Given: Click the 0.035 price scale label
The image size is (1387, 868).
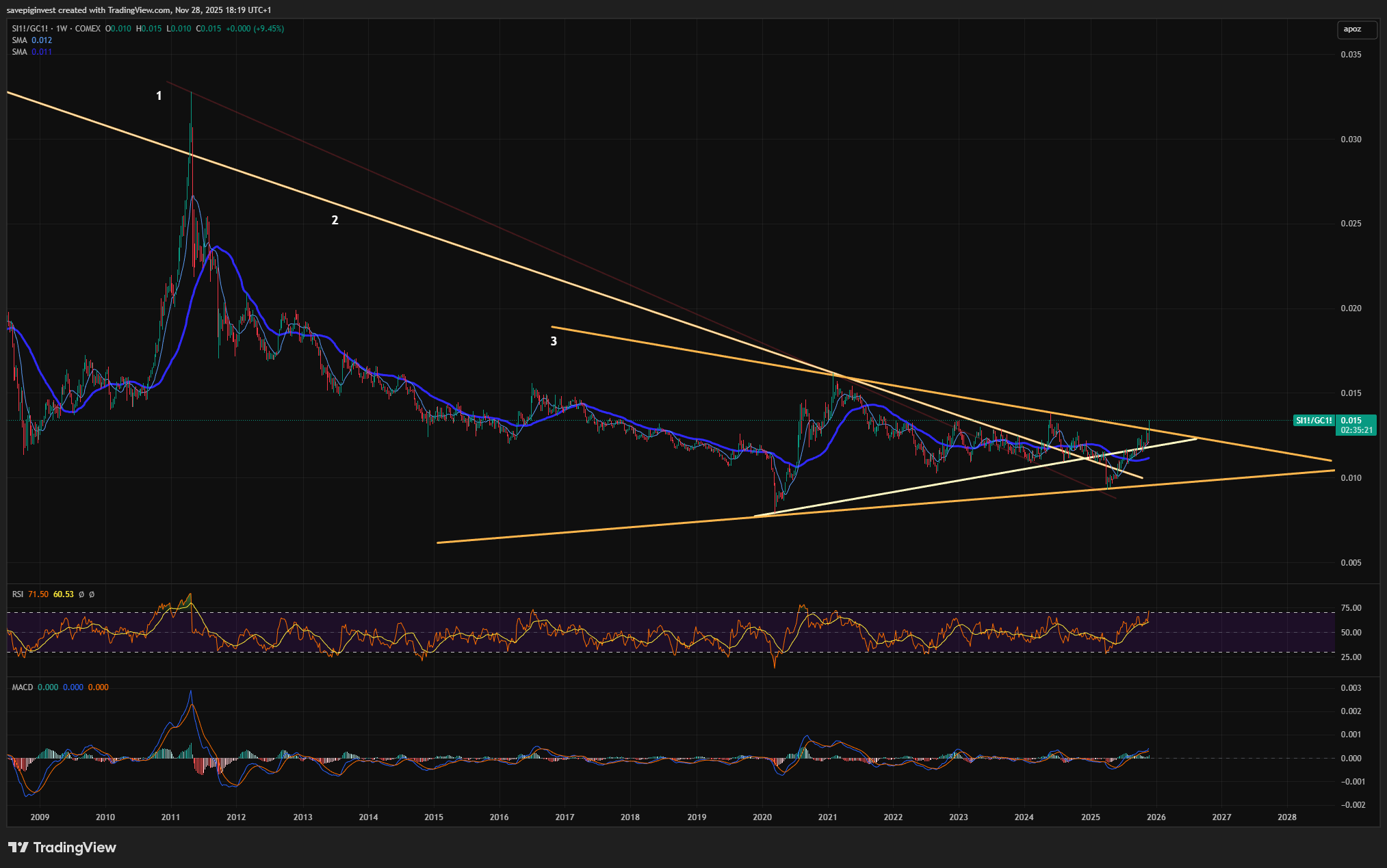Looking at the screenshot, I should (1351, 55).
